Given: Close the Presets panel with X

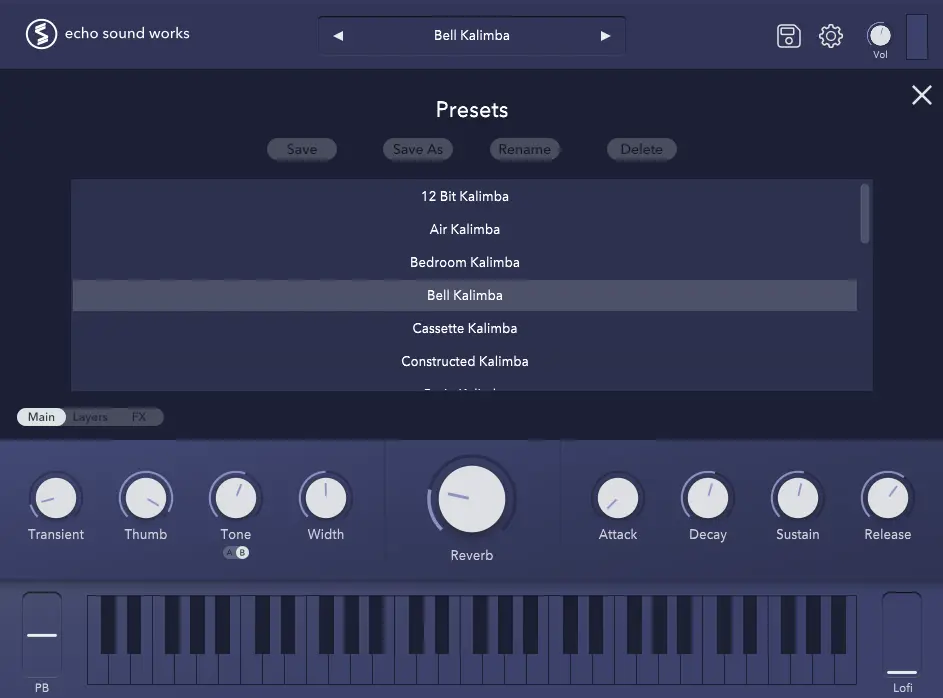Looking at the screenshot, I should pos(921,95).
